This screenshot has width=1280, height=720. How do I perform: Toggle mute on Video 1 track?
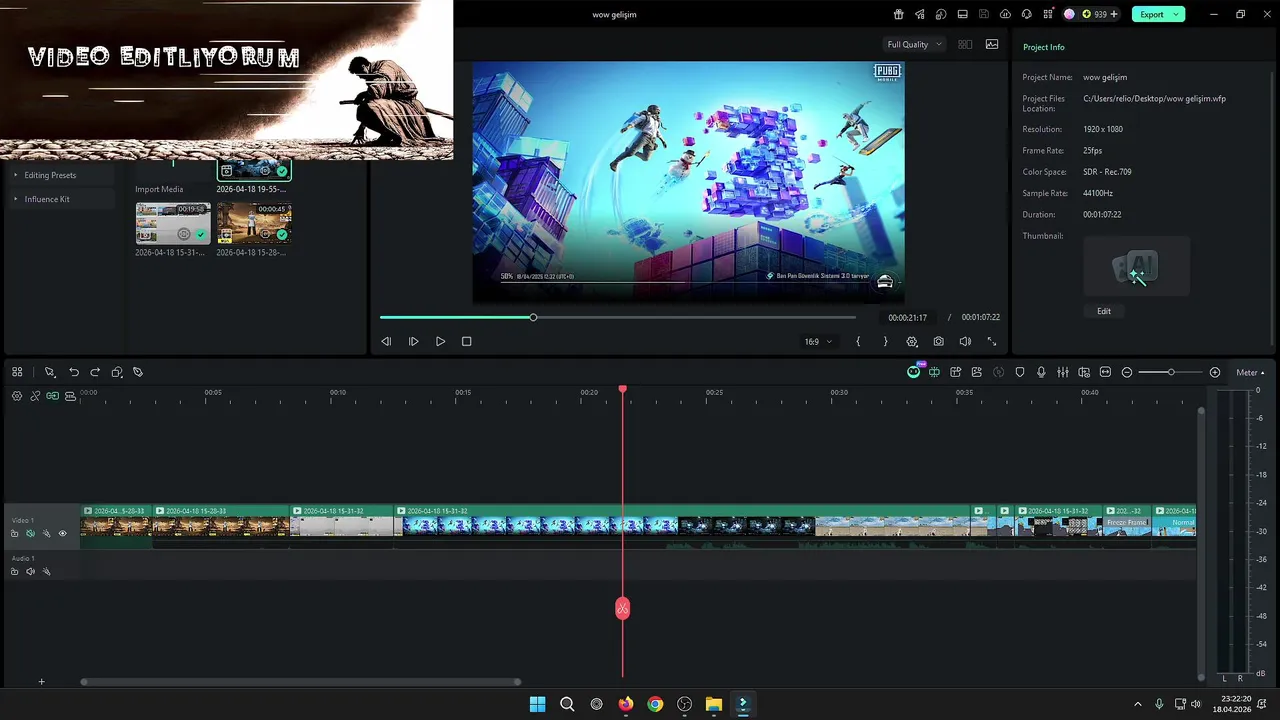(30, 534)
